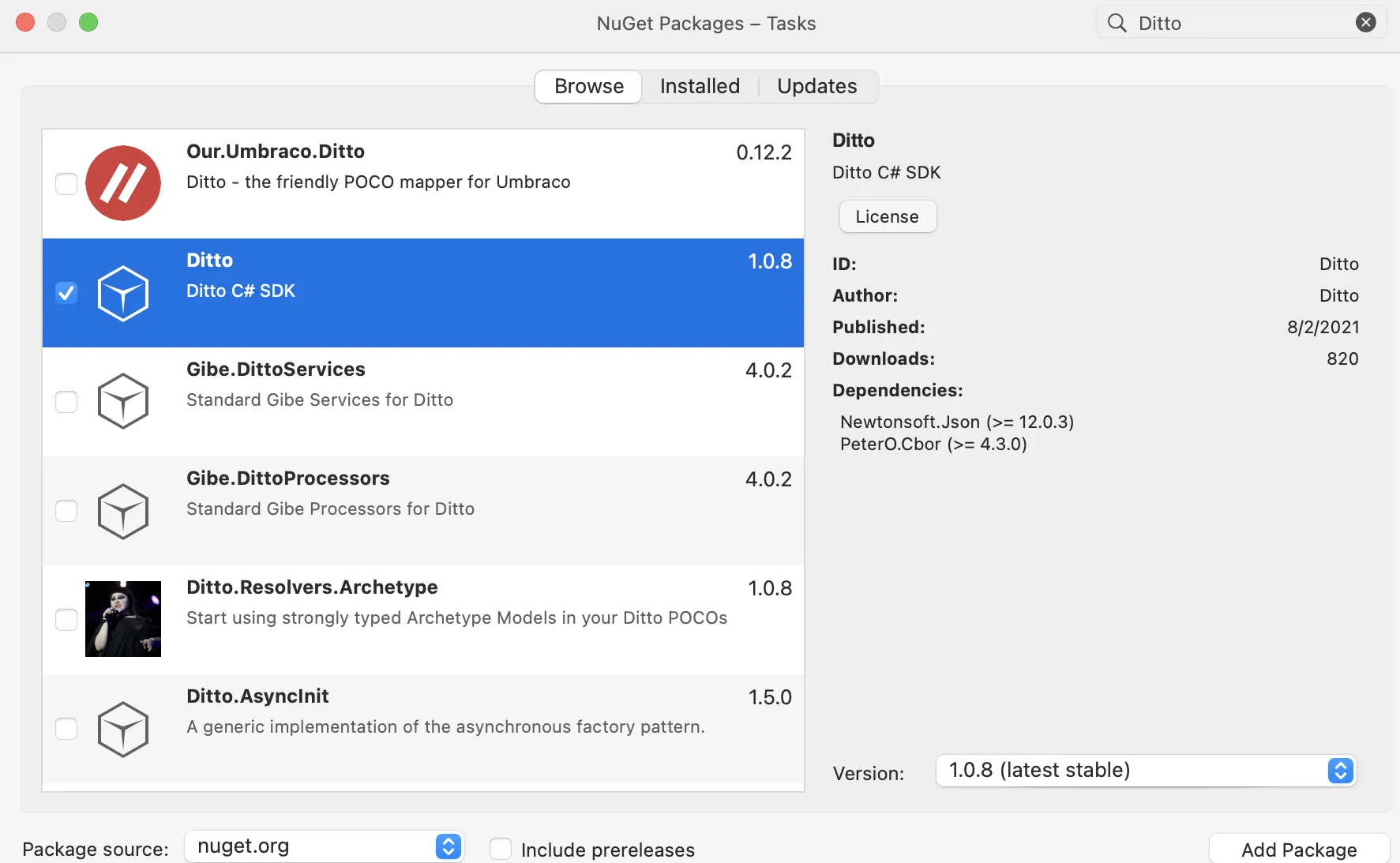This screenshot has height=863, width=1400.
Task: Switch to the Browse tab
Action: point(588,86)
